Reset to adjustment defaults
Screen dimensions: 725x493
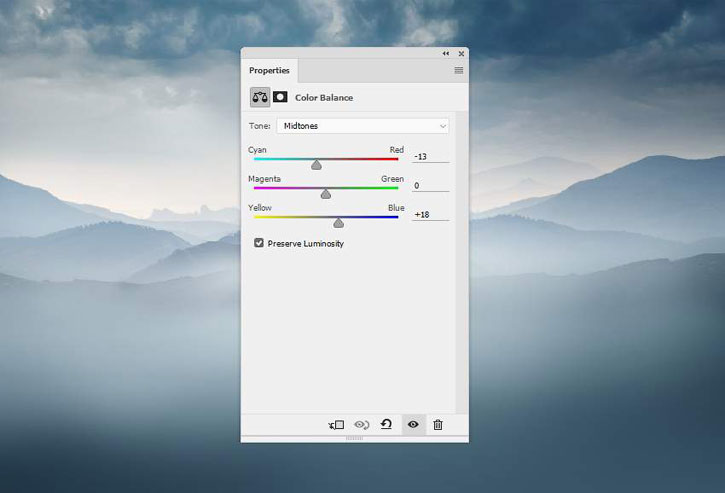[x=386, y=424]
